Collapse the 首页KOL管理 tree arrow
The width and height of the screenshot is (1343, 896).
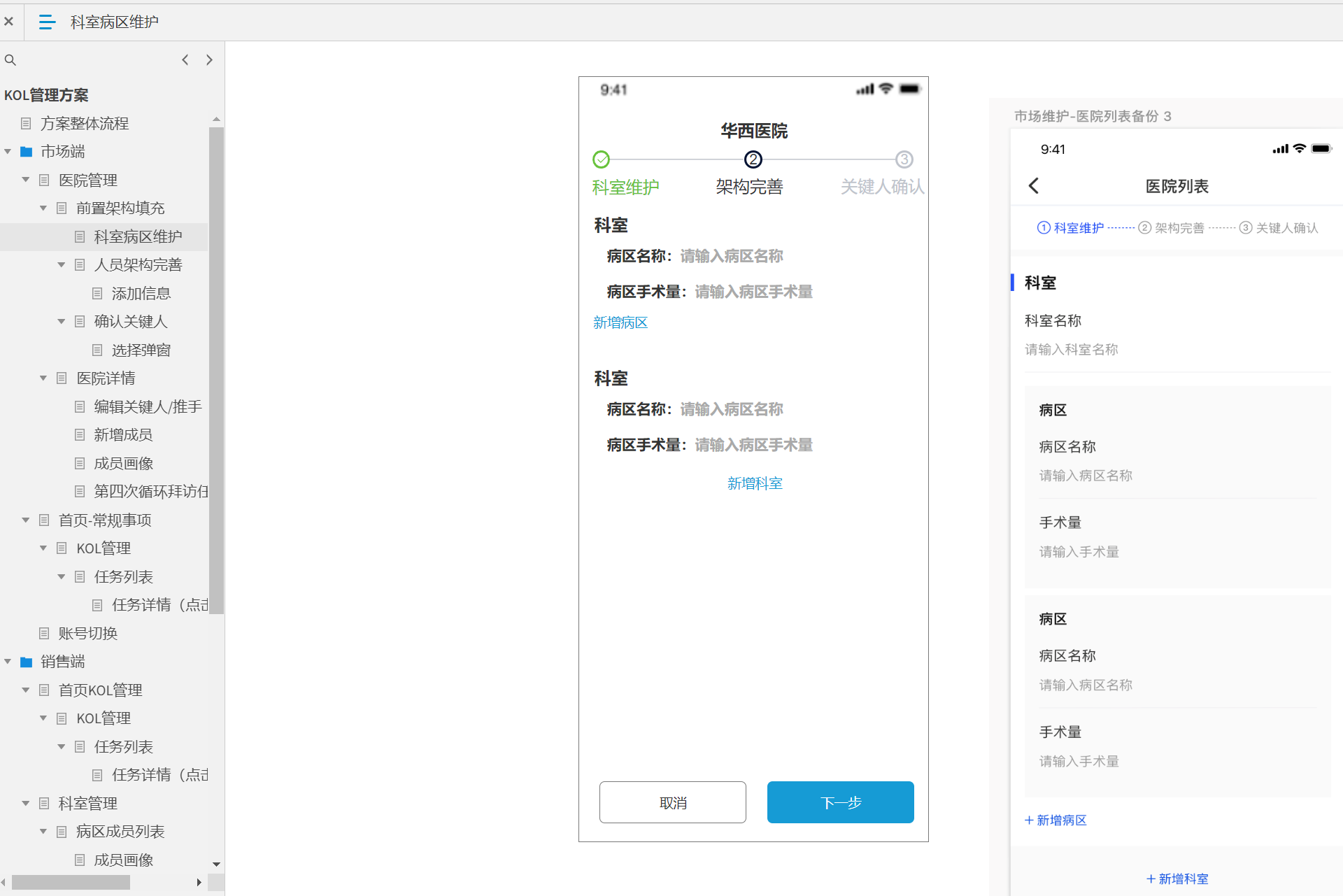[x=26, y=690]
